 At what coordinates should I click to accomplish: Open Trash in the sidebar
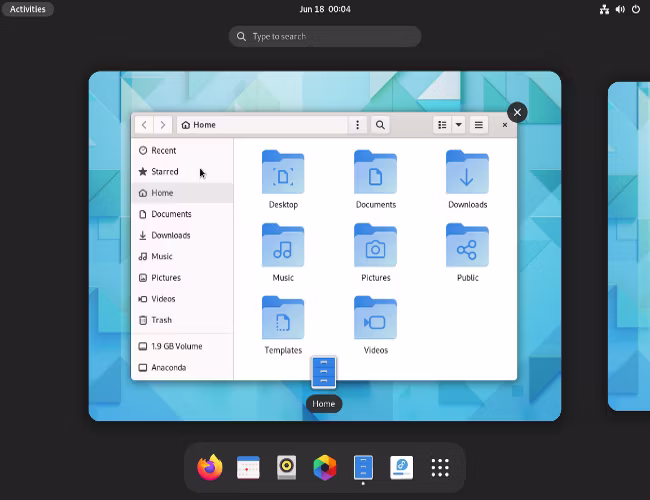pos(182,320)
